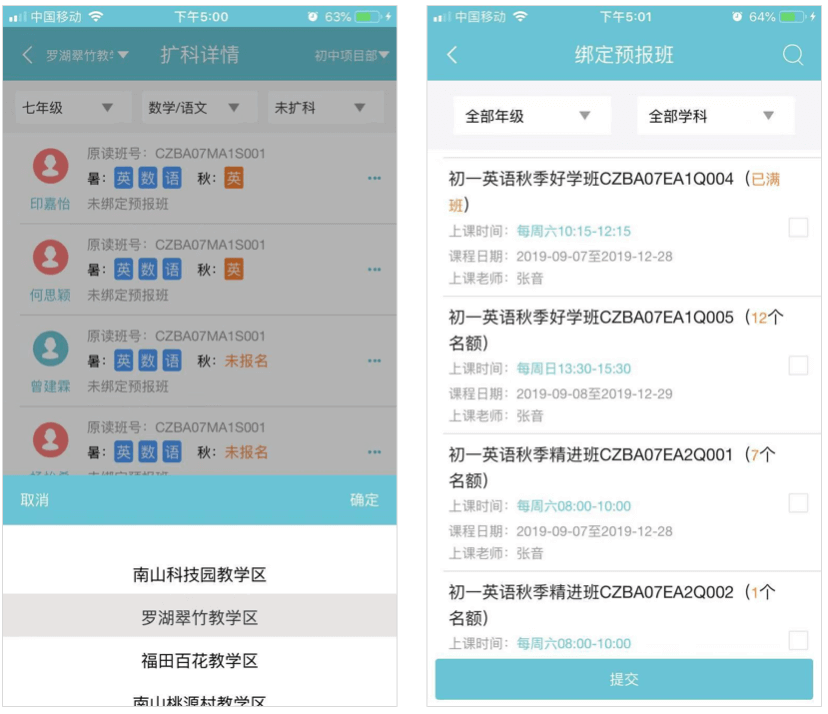
Task: Go back from 绑定预报班 screen
Action: 452,56
